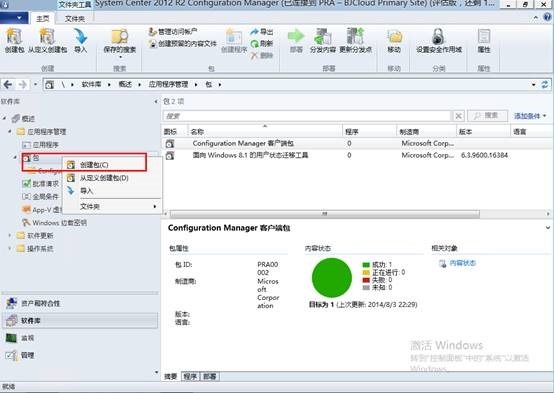This screenshot has height=393, width=554.
Task: Open the blue application menu dropdown
Action: click(x=14, y=18)
